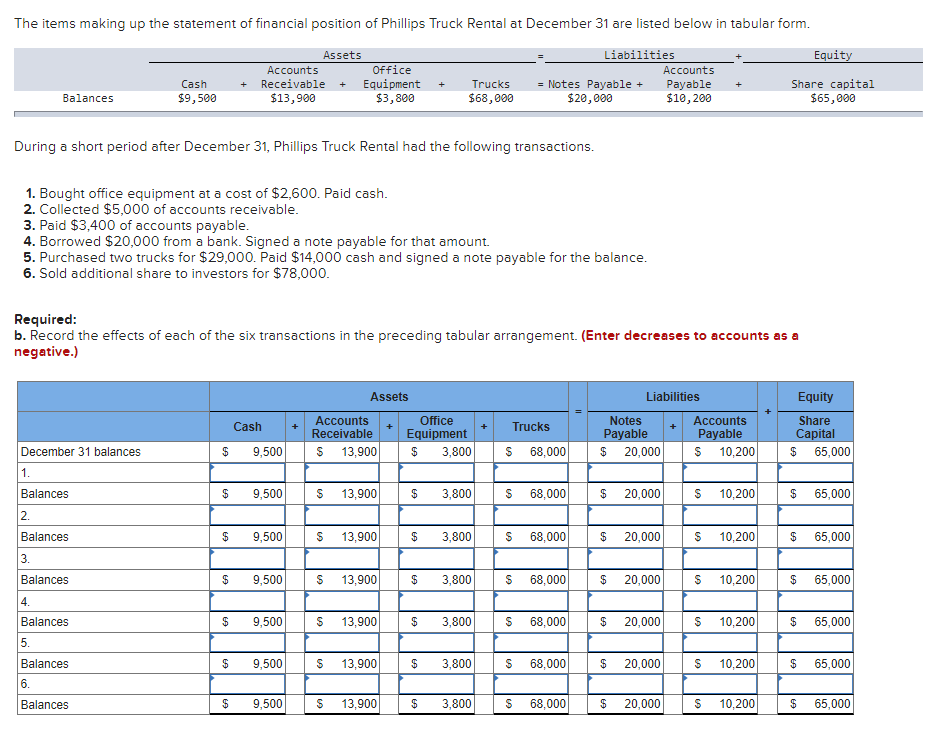Select Office Equipment input for transaction 1
Image resolution: width=948 pixels, height=736 pixels.
point(436,472)
